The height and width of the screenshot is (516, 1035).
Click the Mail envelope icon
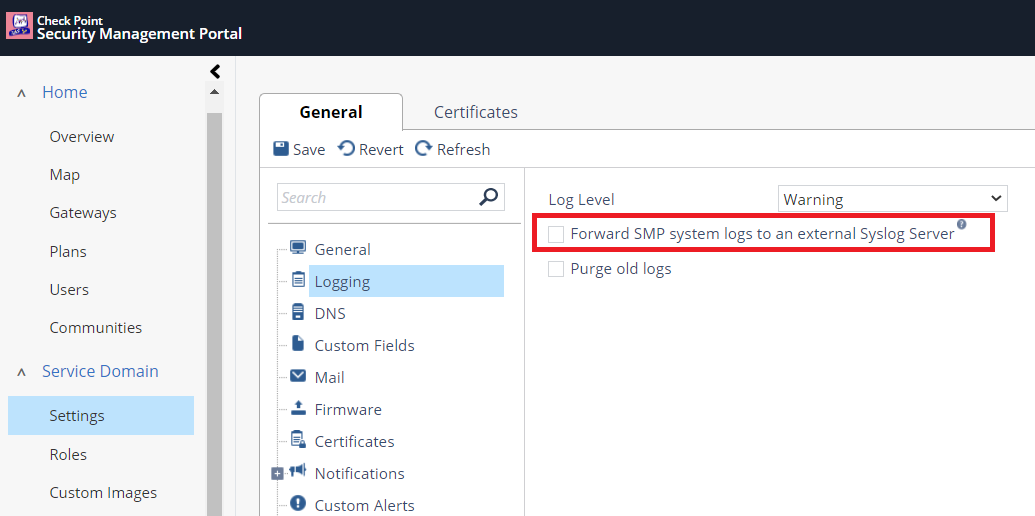tap(298, 376)
